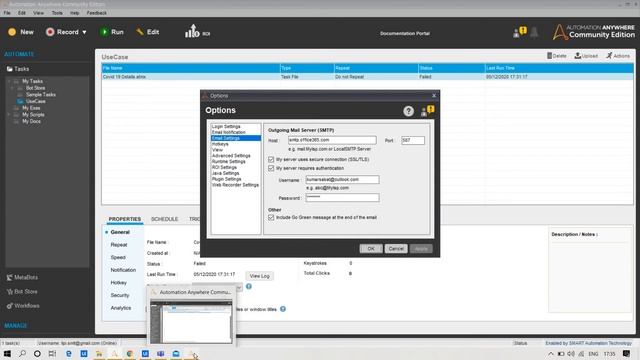Switch to the SCHEDULE tab
640x360 pixels.
pos(164,219)
